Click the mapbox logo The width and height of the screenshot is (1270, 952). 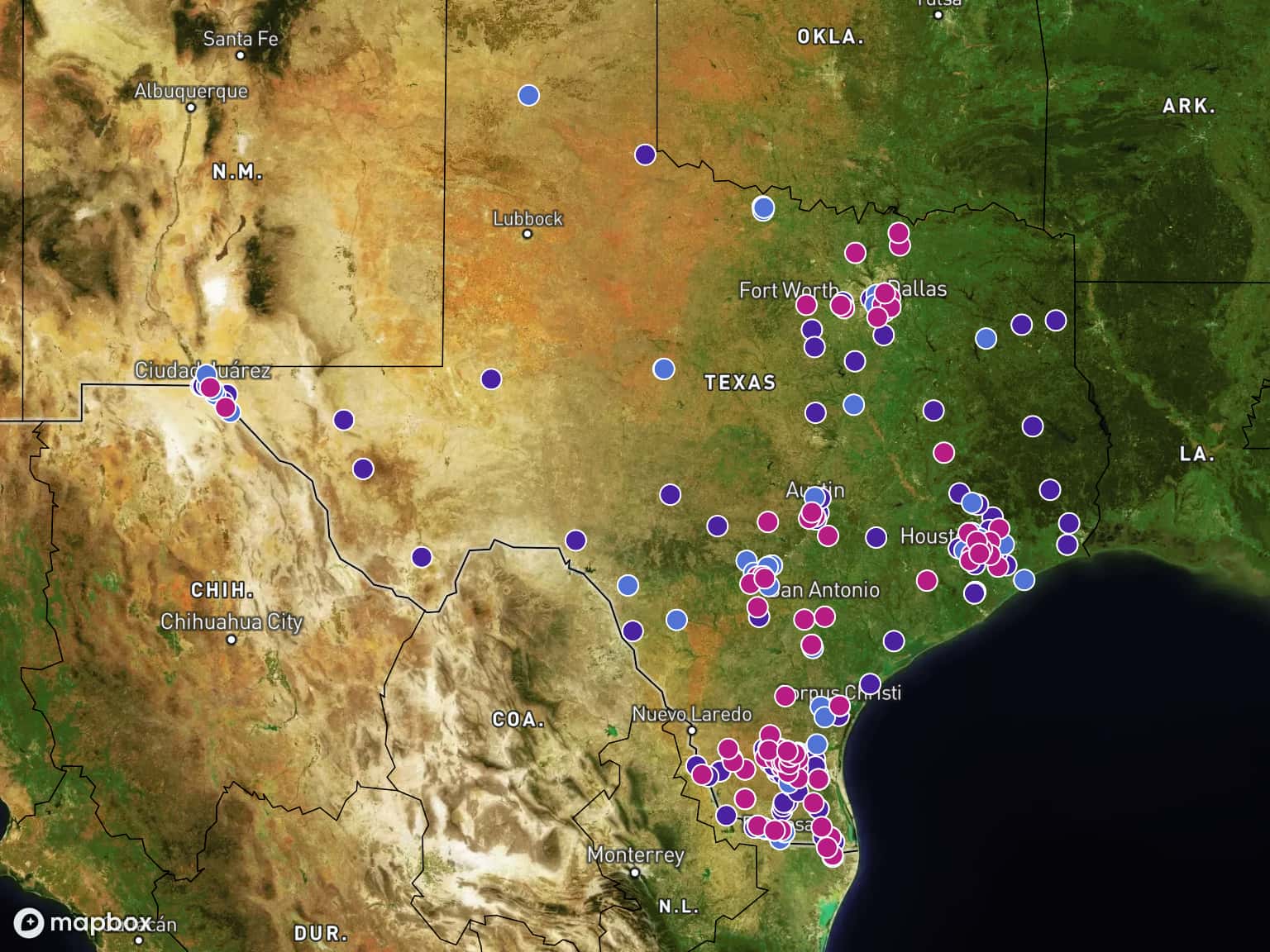[83, 922]
